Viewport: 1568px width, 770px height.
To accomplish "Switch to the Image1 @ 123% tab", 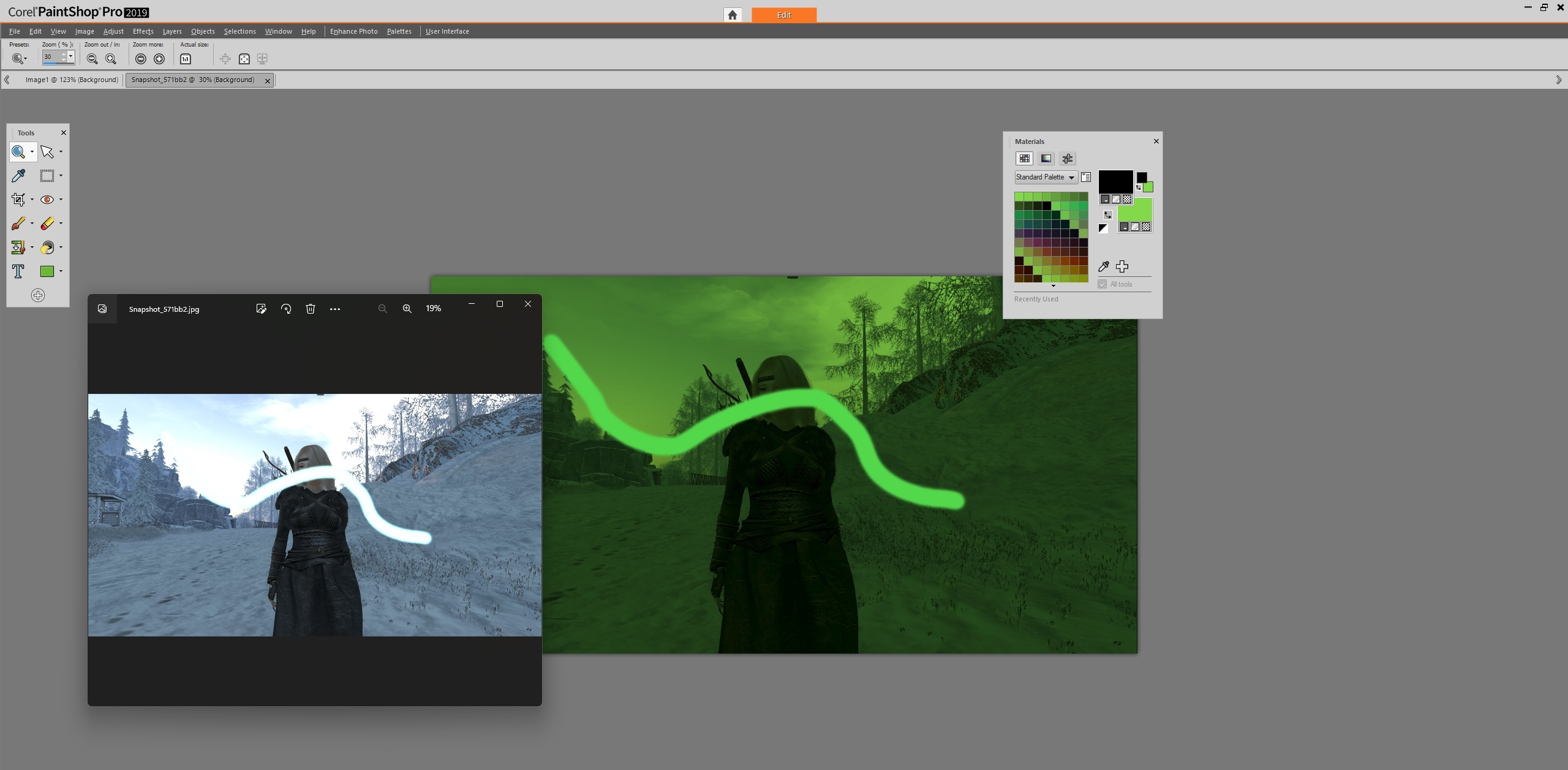I will coord(72,80).
